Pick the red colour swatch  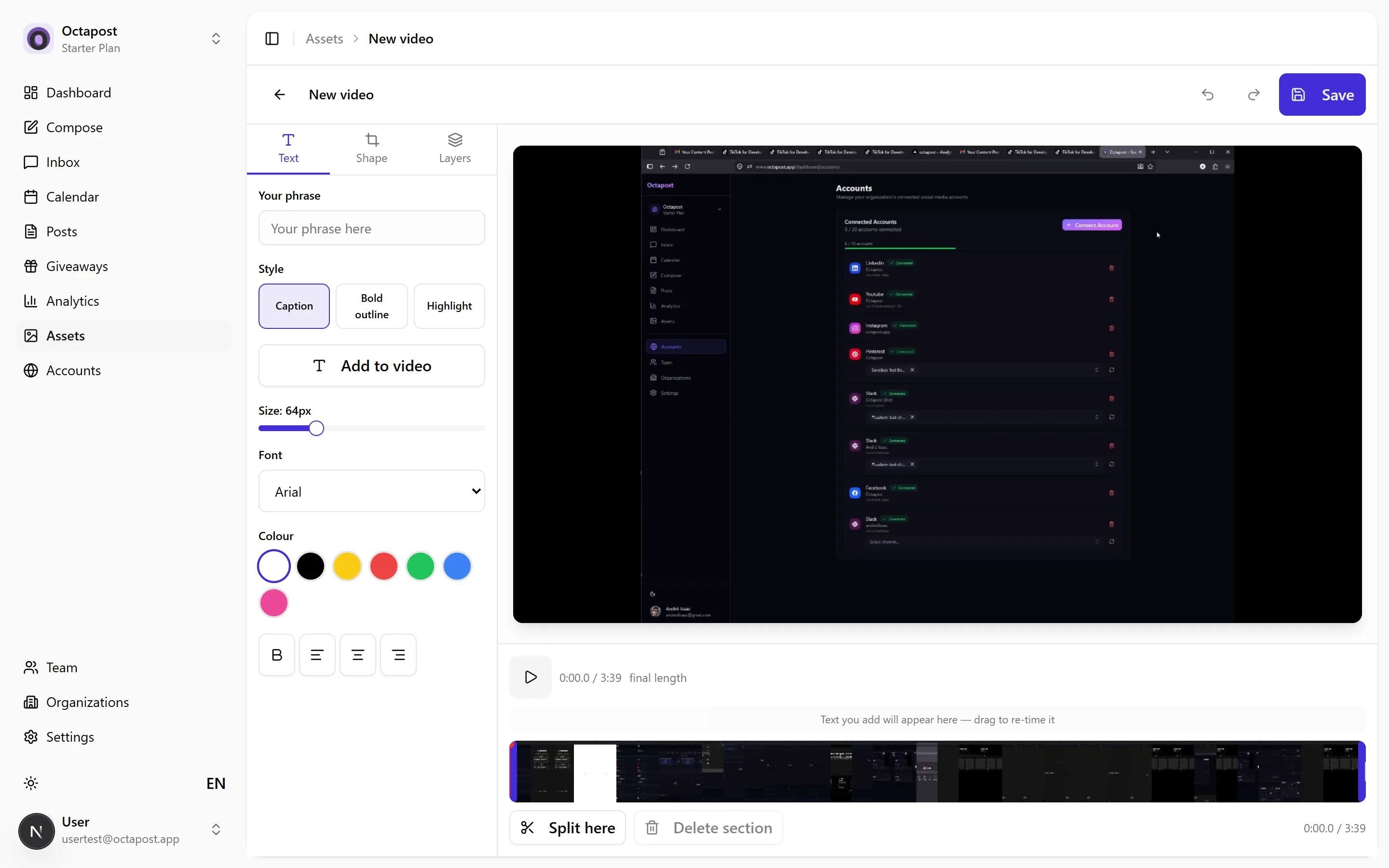pos(384,566)
